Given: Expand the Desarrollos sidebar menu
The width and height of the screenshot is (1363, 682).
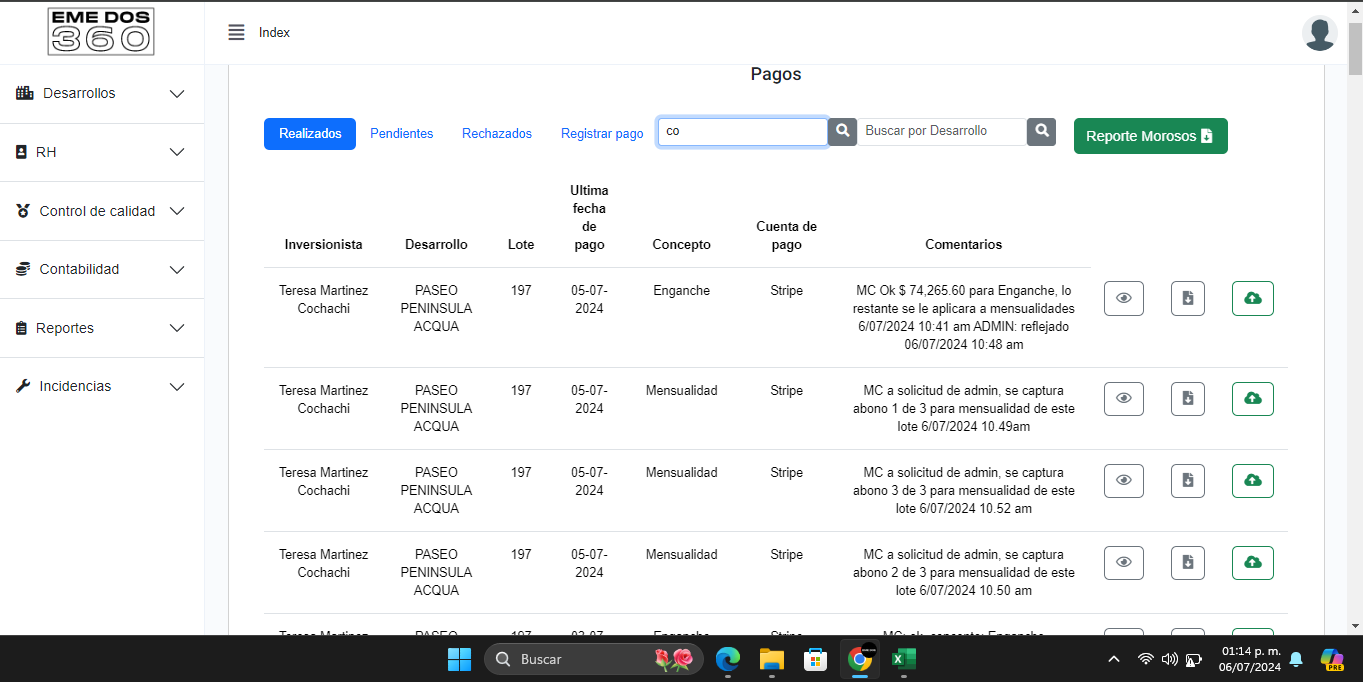Looking at the screenshot, I should pyautogui.click(x=102, y=93).
